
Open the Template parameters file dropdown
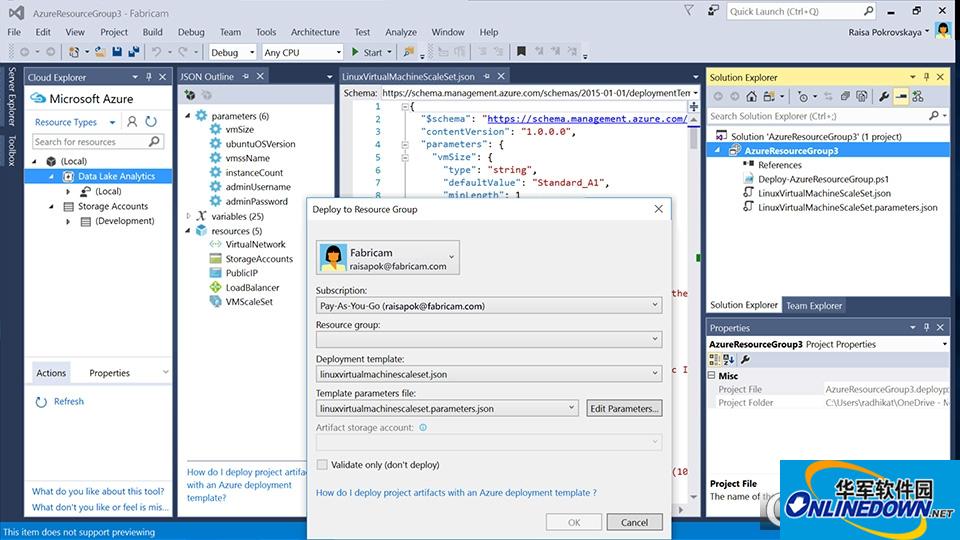pyautogui.click(x=571, y=408)
